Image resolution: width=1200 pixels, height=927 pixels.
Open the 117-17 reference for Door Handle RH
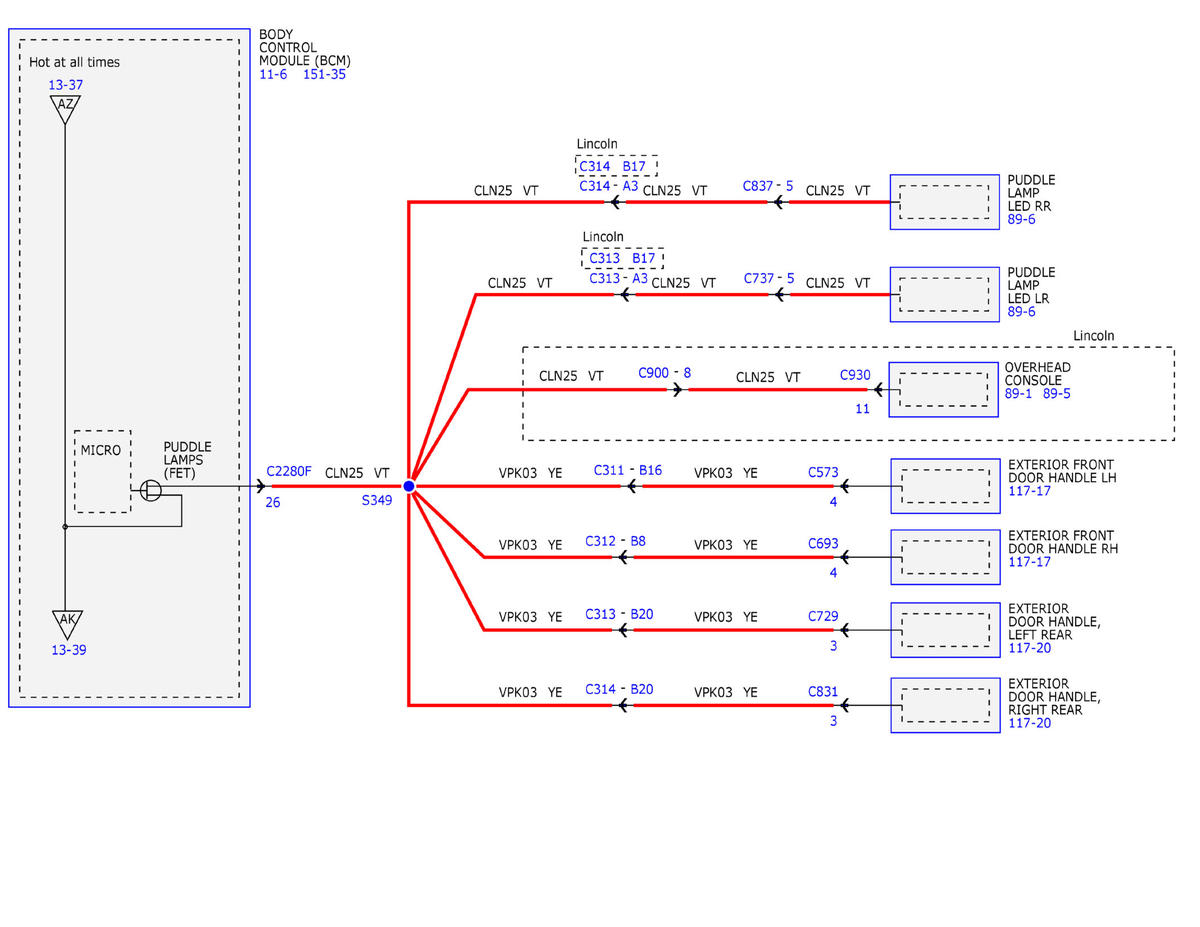click(1029, 562)
